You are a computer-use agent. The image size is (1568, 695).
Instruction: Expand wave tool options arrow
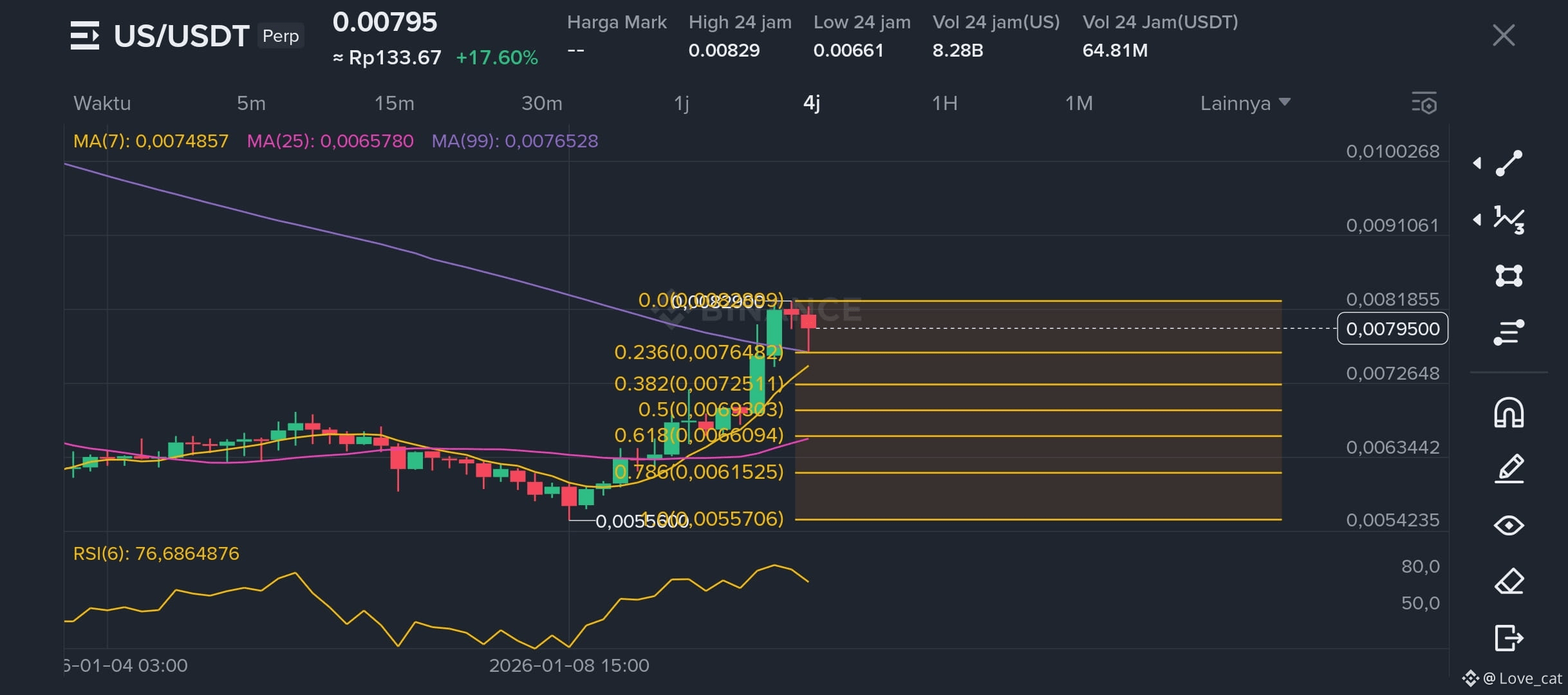coord(1477,220)
